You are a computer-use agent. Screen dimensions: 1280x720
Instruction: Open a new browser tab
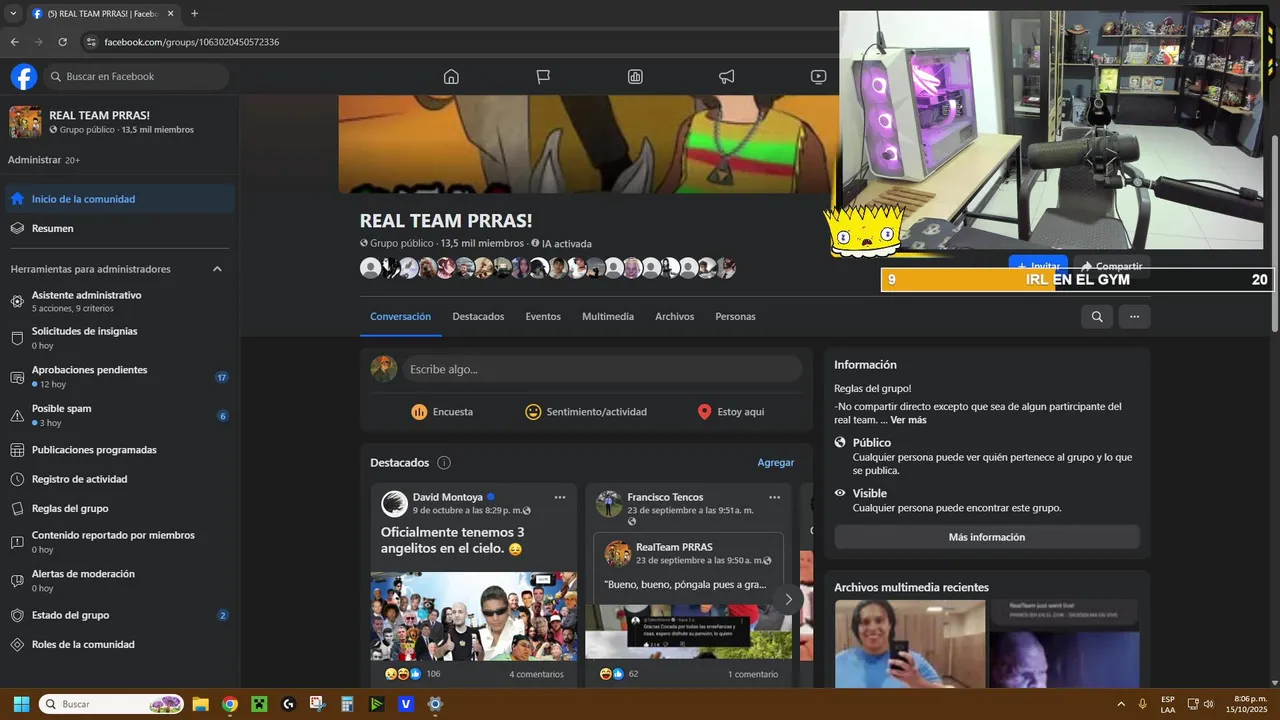pyautogui.click(x=194, y=14)
